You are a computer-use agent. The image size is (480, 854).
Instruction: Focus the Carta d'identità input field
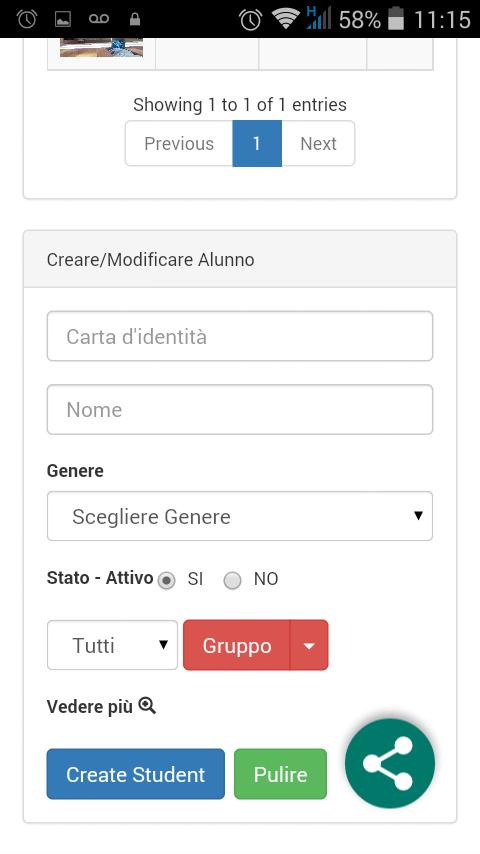[240, 336]
